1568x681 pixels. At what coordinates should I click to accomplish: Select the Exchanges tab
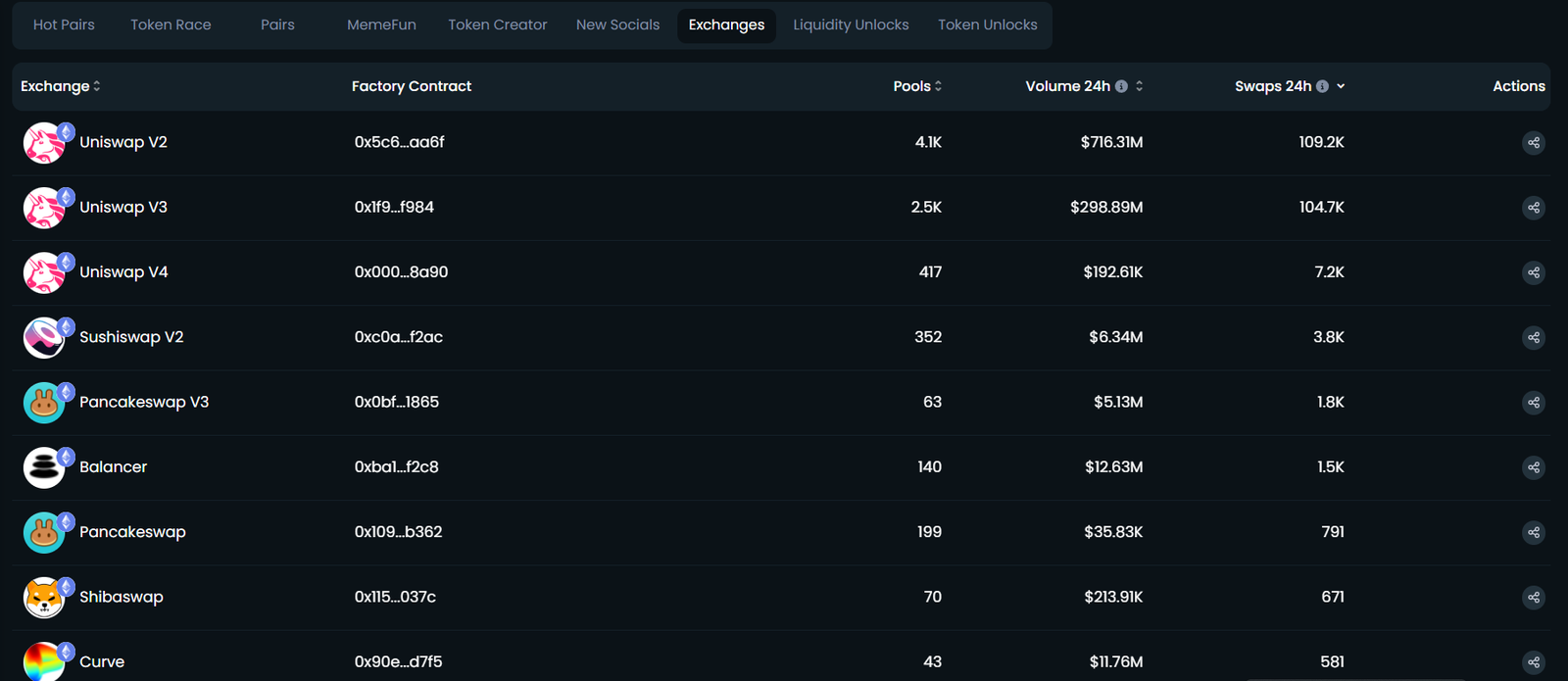726,25
